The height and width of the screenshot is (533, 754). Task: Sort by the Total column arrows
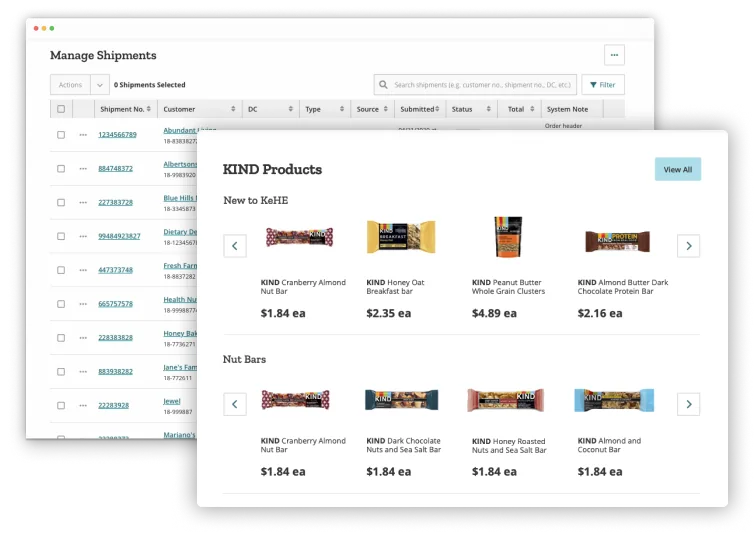(532, 109)
